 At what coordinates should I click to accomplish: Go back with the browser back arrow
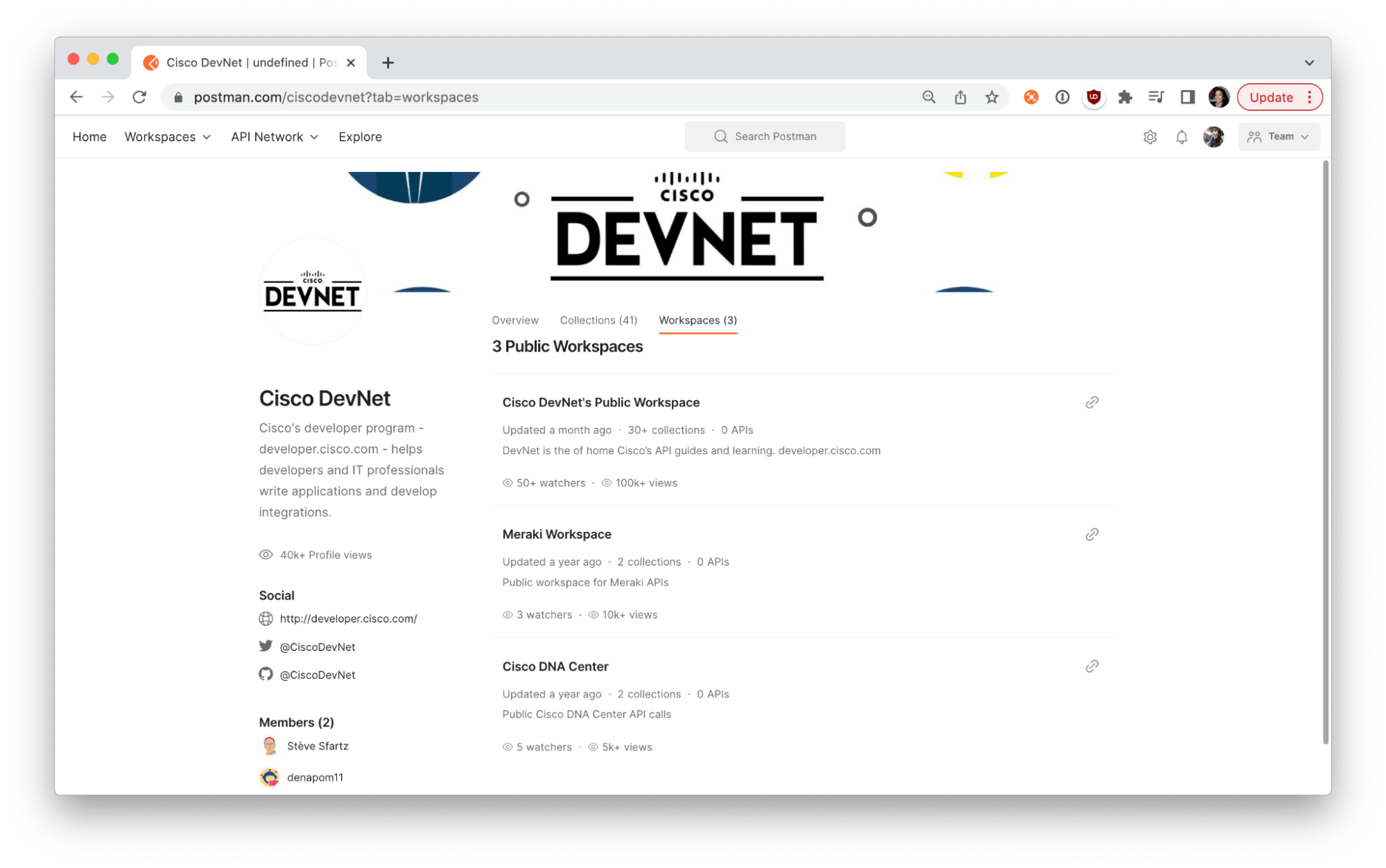click(76, 97)
